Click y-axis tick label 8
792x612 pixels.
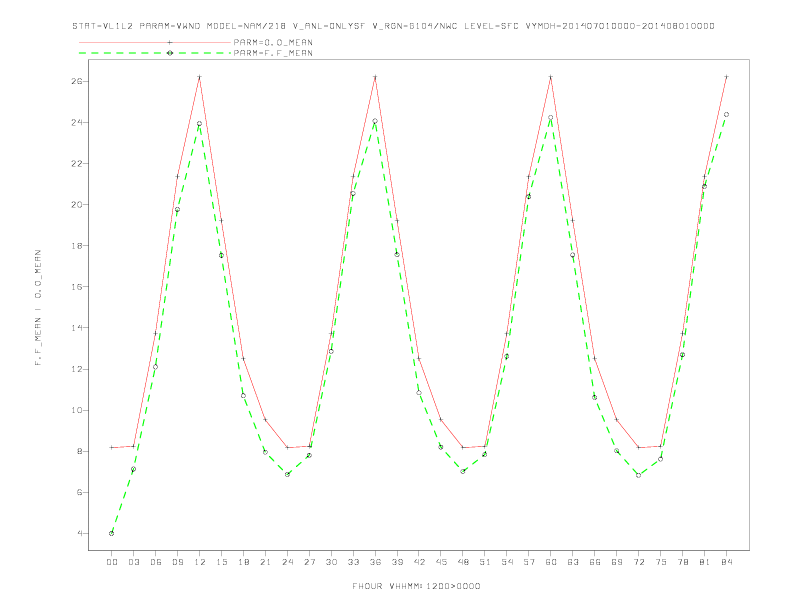coord(79,451)
